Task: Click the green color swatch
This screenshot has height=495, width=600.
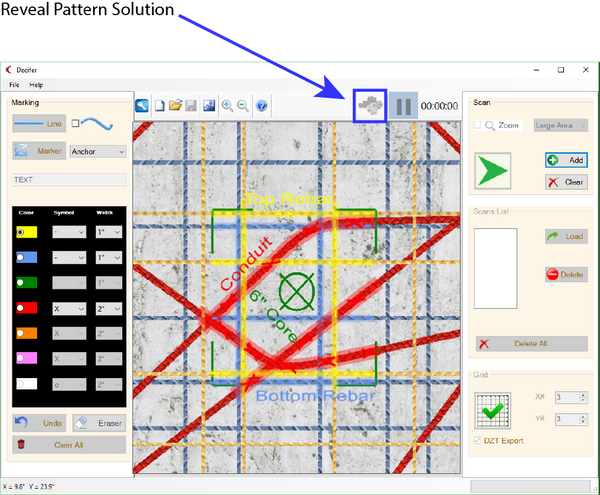Action: [x=27, y=283]
